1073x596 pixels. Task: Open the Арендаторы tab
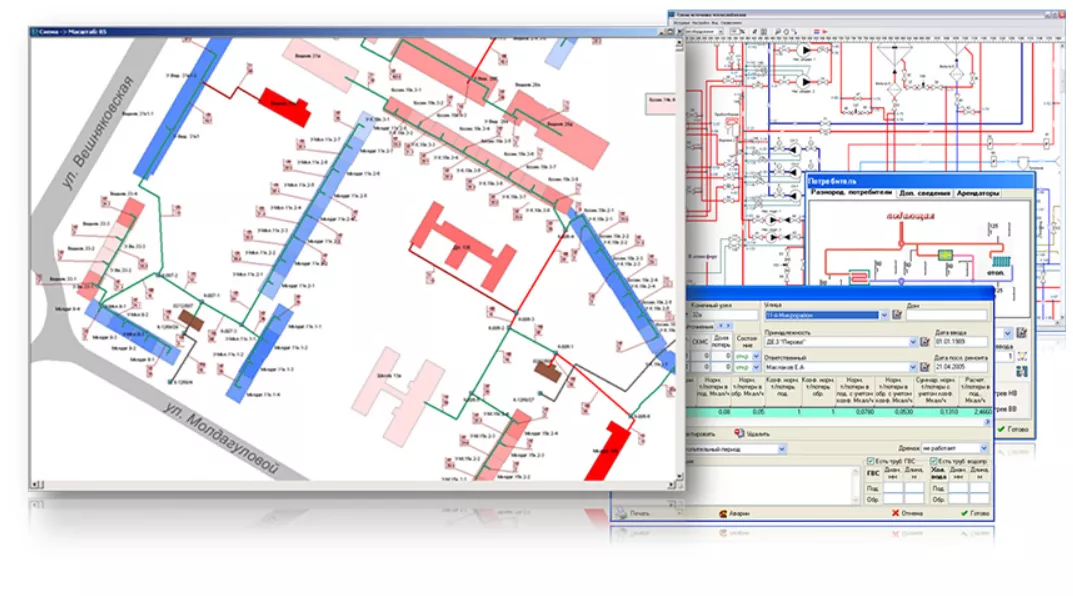click(978, 193)
